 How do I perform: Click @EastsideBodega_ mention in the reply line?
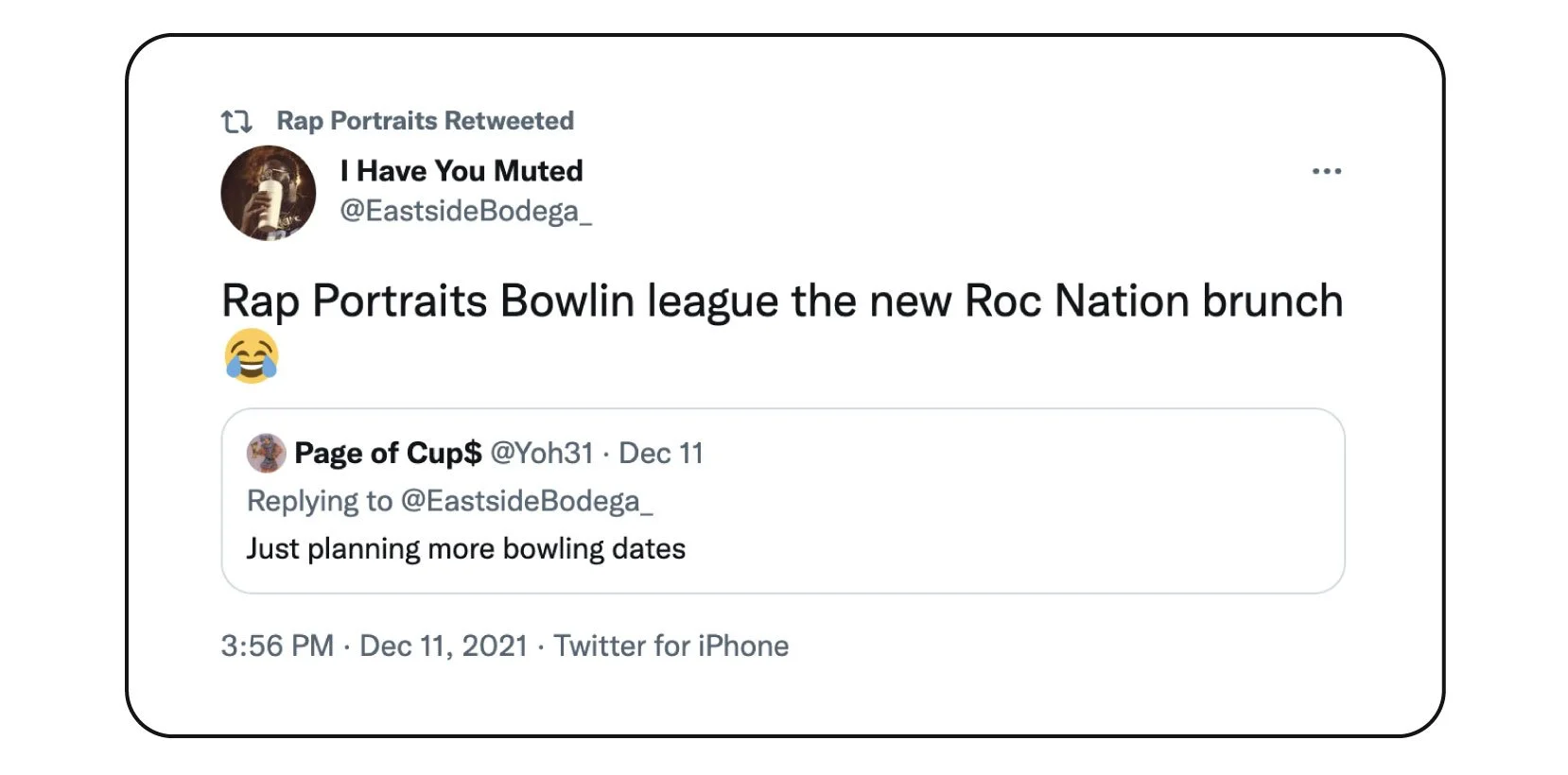click(x=527, y=501)
